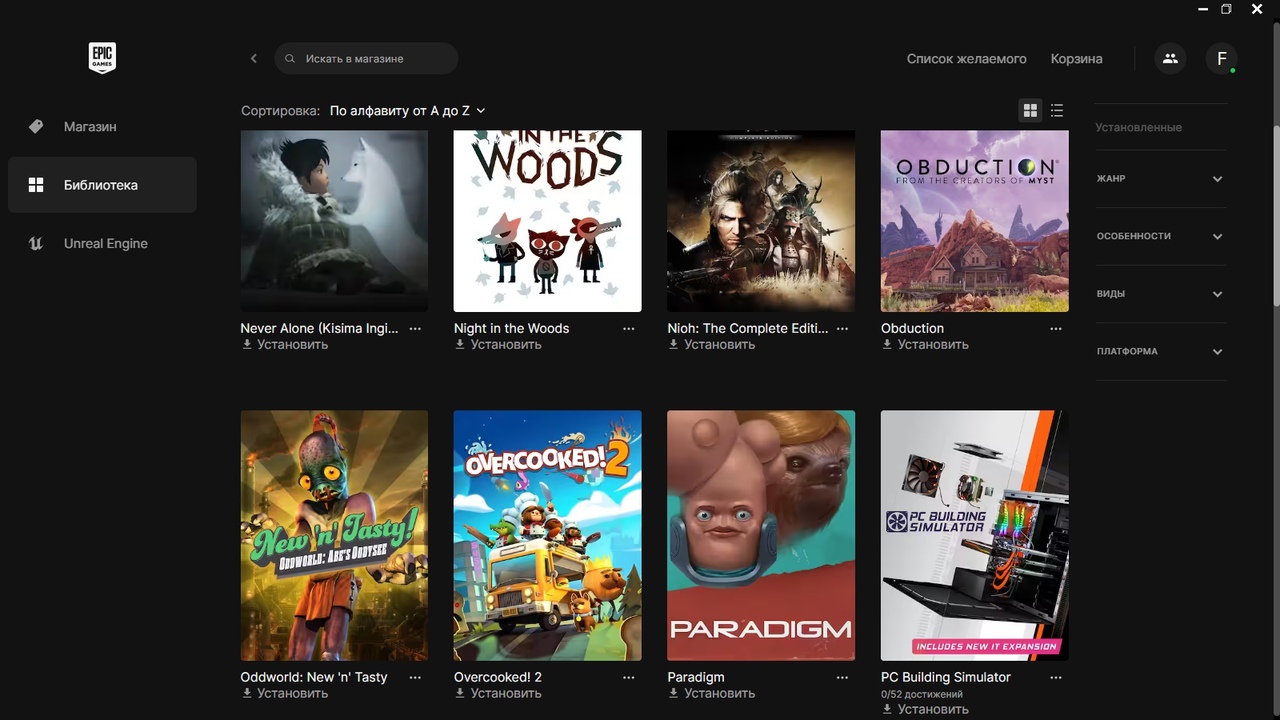Viewport: 1280px width, 720px height.
Task: Open more options for Obduction
Action: pos(1056,328)
